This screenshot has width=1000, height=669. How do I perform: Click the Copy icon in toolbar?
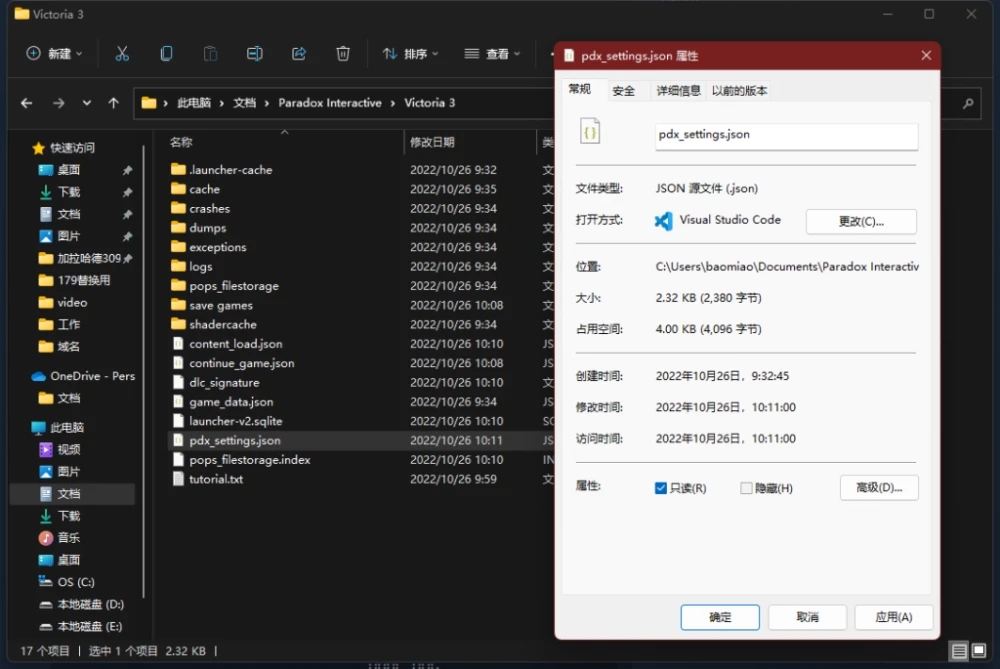coord(166,54)
